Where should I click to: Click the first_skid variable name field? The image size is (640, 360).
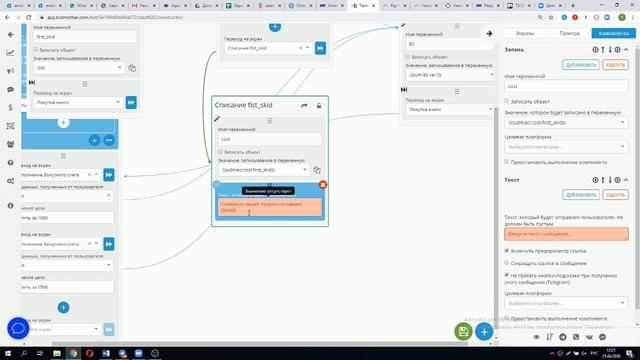pos(85,37)
